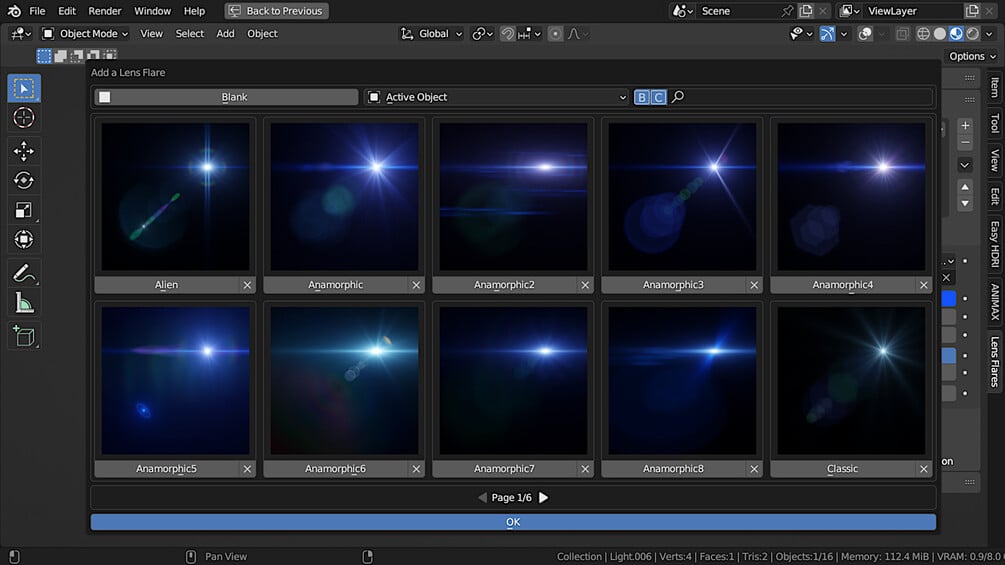The image size is (1005, 565).
Task: Click the Blender logo icon
Action: [14, 11]
